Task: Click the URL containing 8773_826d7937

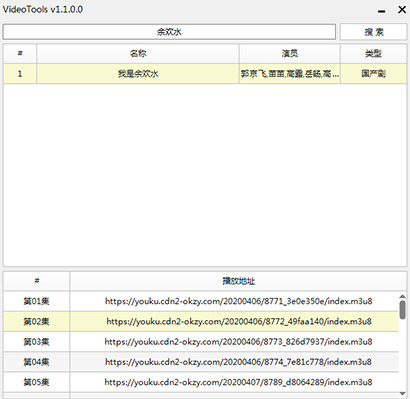Action: click(238, 342)
